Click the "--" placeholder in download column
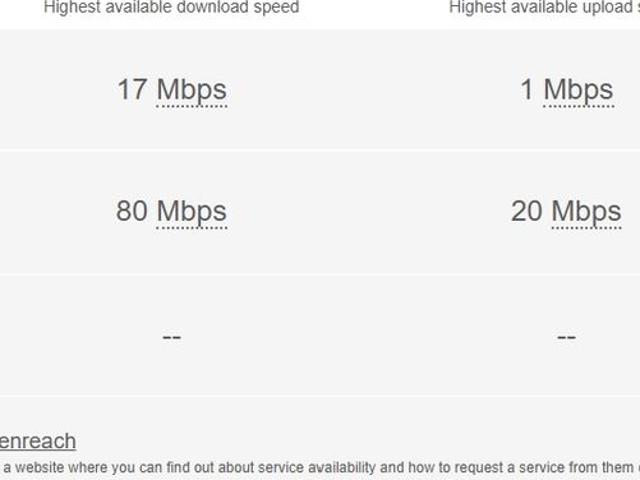The height and width of the screenshot is (480, 640). (x=171, y=336)
